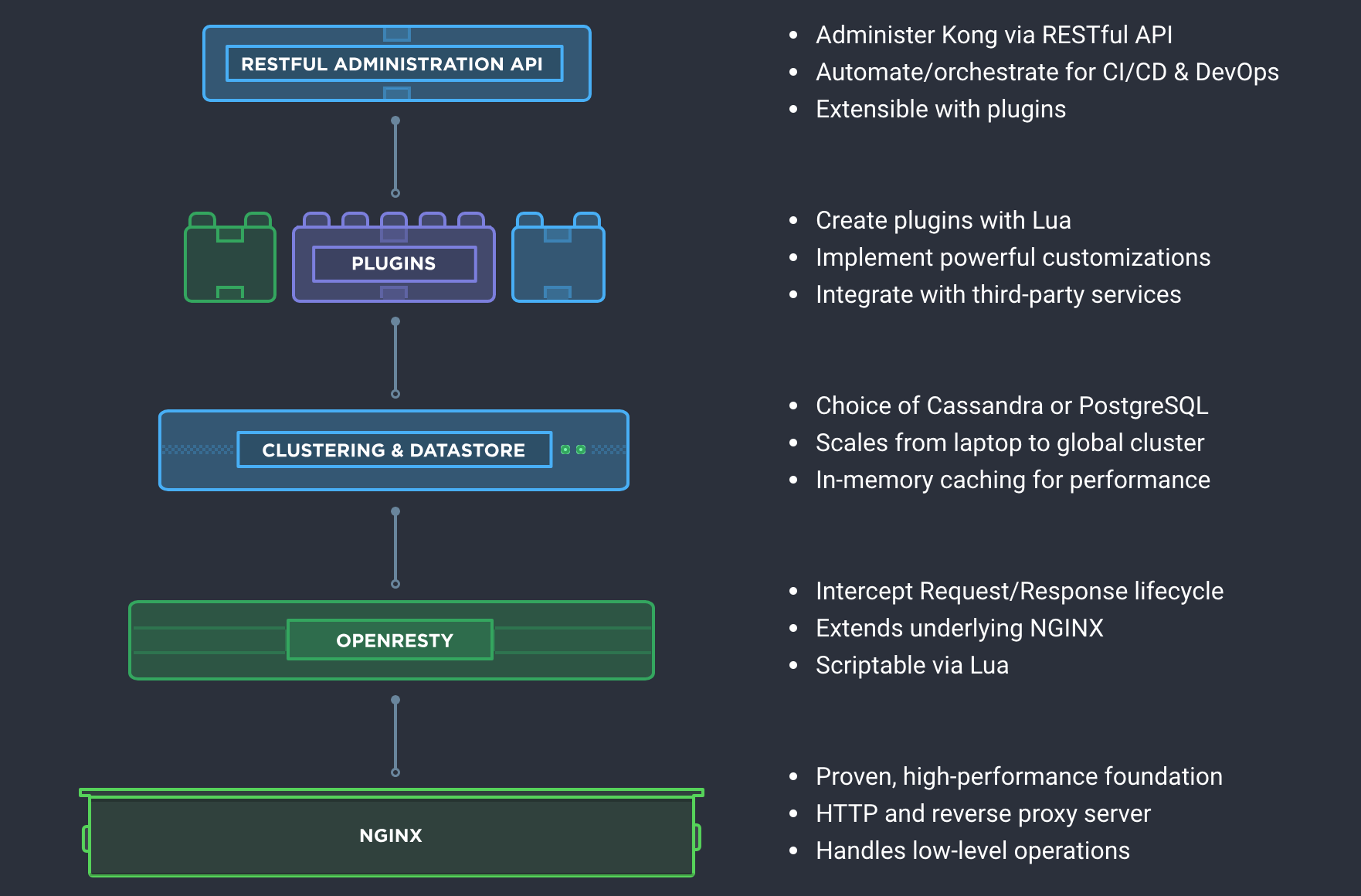Click the OPENRESTY layer block

392,640
